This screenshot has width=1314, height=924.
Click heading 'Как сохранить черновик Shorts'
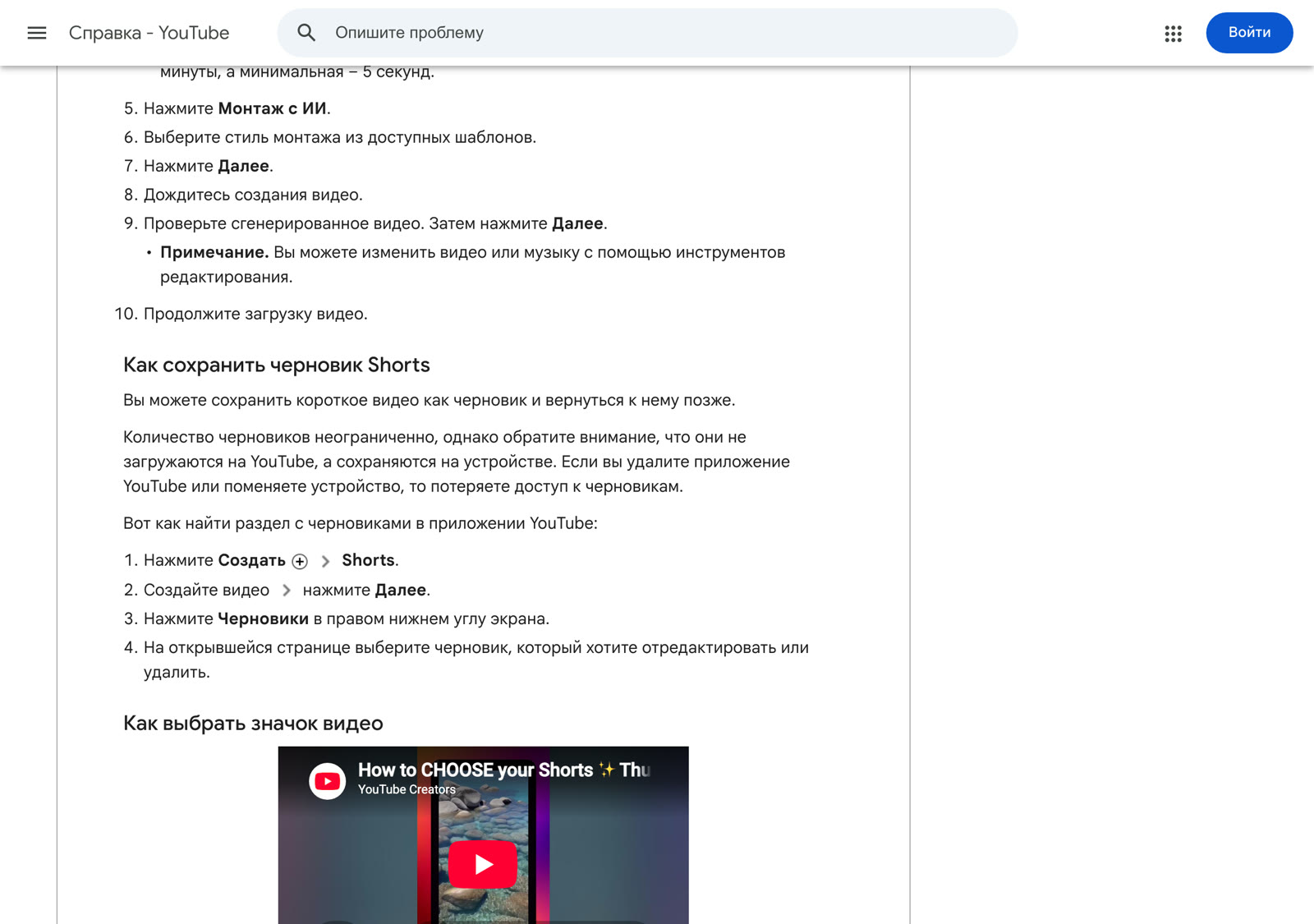click(277, 365)
